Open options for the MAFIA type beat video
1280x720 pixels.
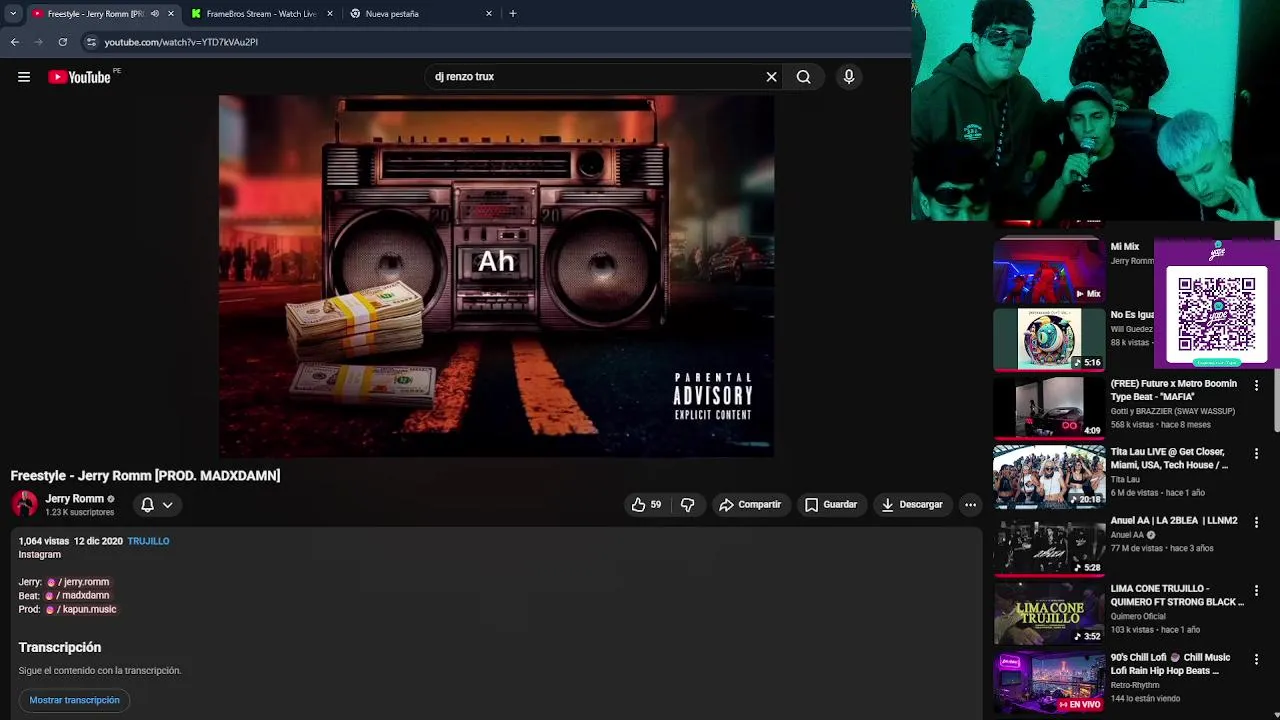tap(1257, 385)
